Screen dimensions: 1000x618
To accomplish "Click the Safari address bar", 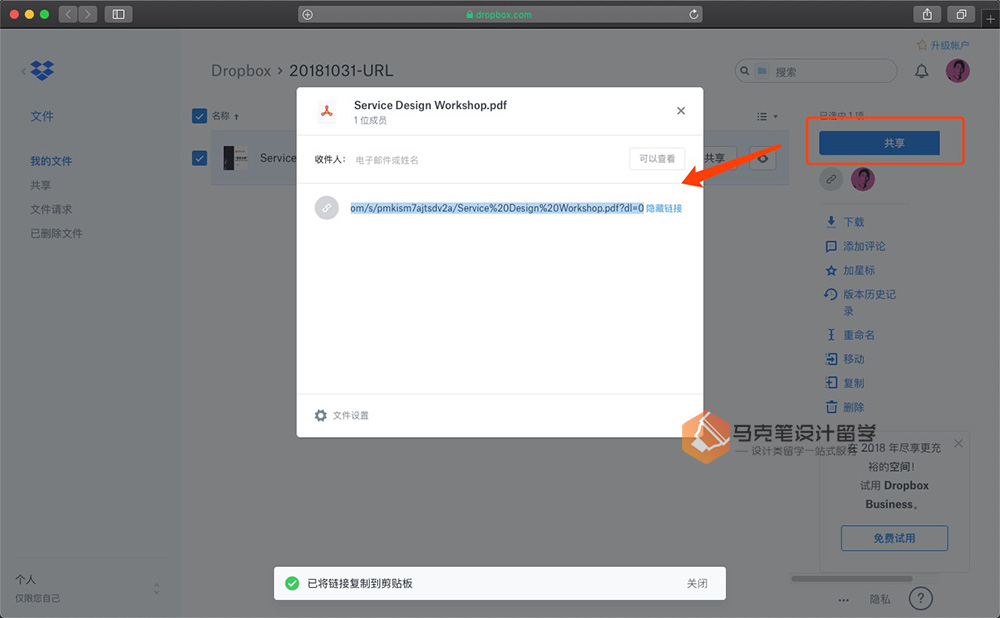I will click(x=500, y=14).
